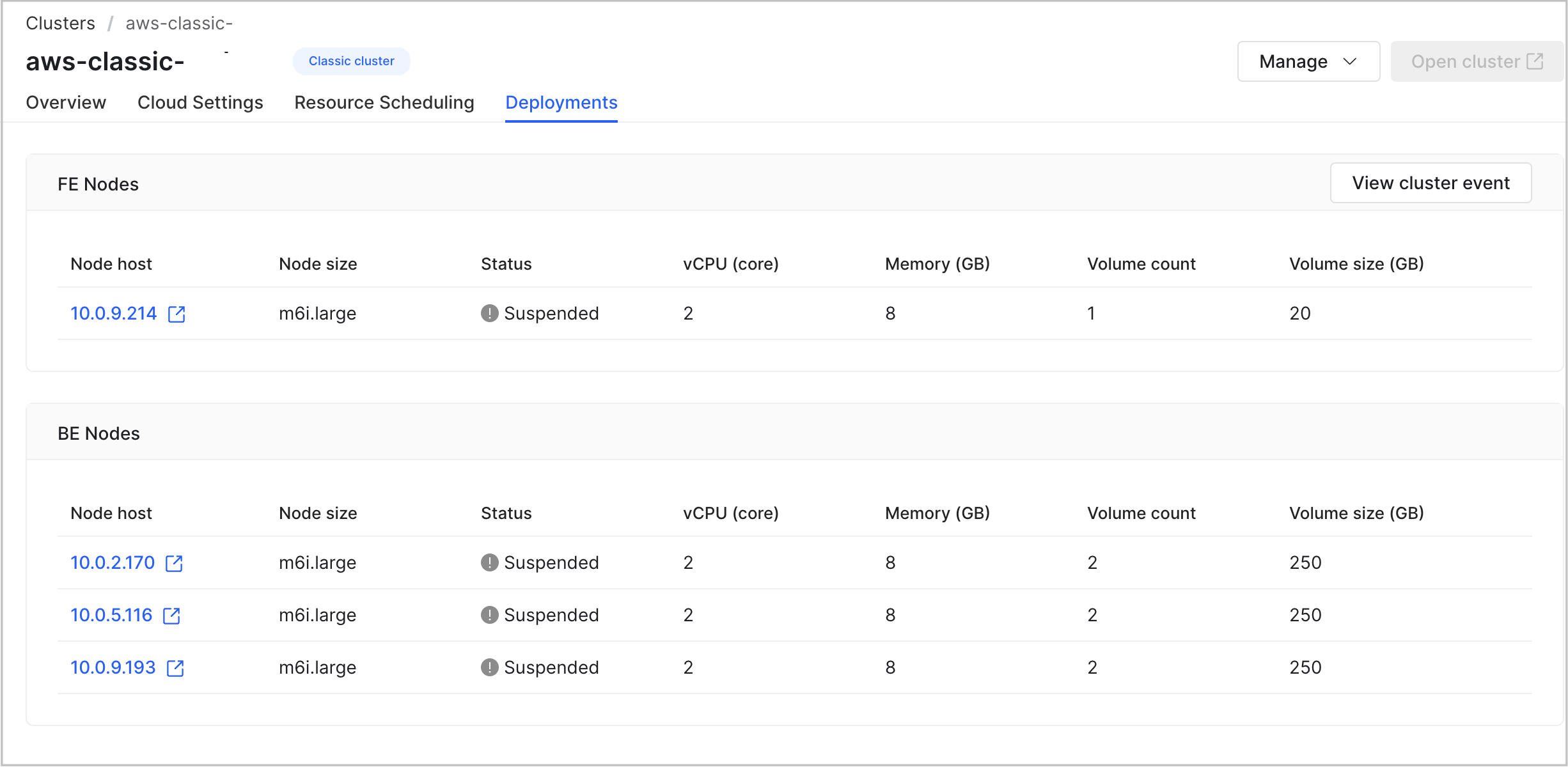Open external link icon beside 10.0.9.214
This screenshot has width=1568, height=767.
176,314
